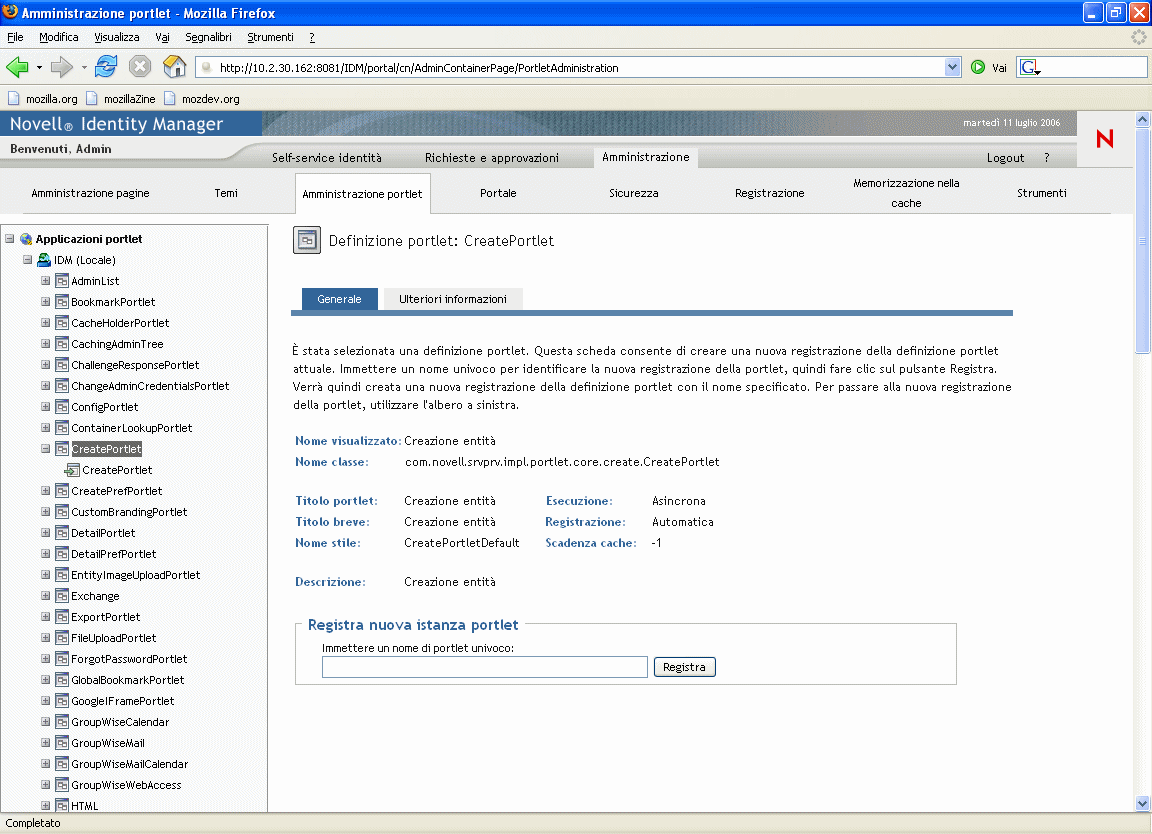Click the mozdev.org bookmark page icon

[170, 98]
